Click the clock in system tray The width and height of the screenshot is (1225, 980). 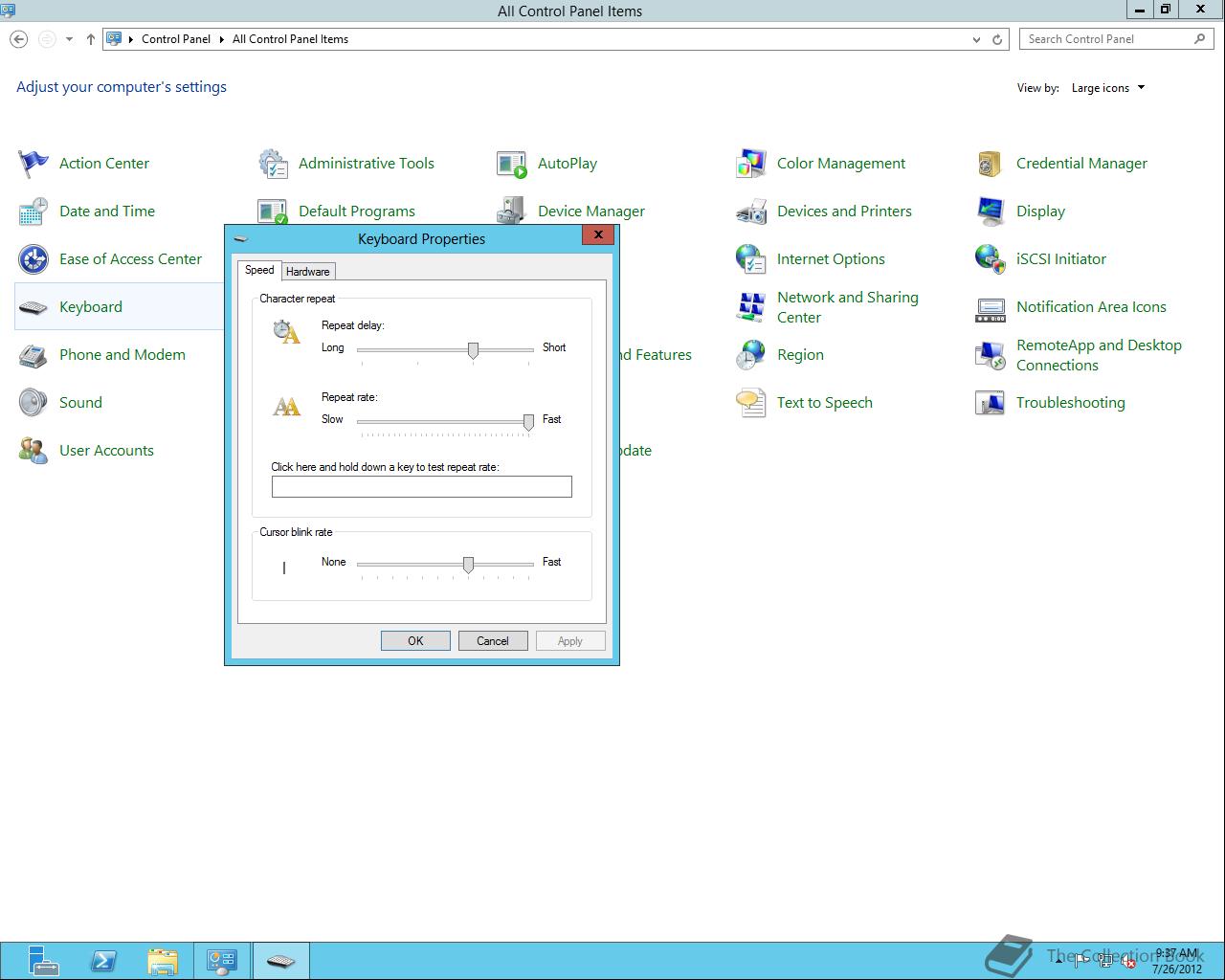tap(1176, 961)
